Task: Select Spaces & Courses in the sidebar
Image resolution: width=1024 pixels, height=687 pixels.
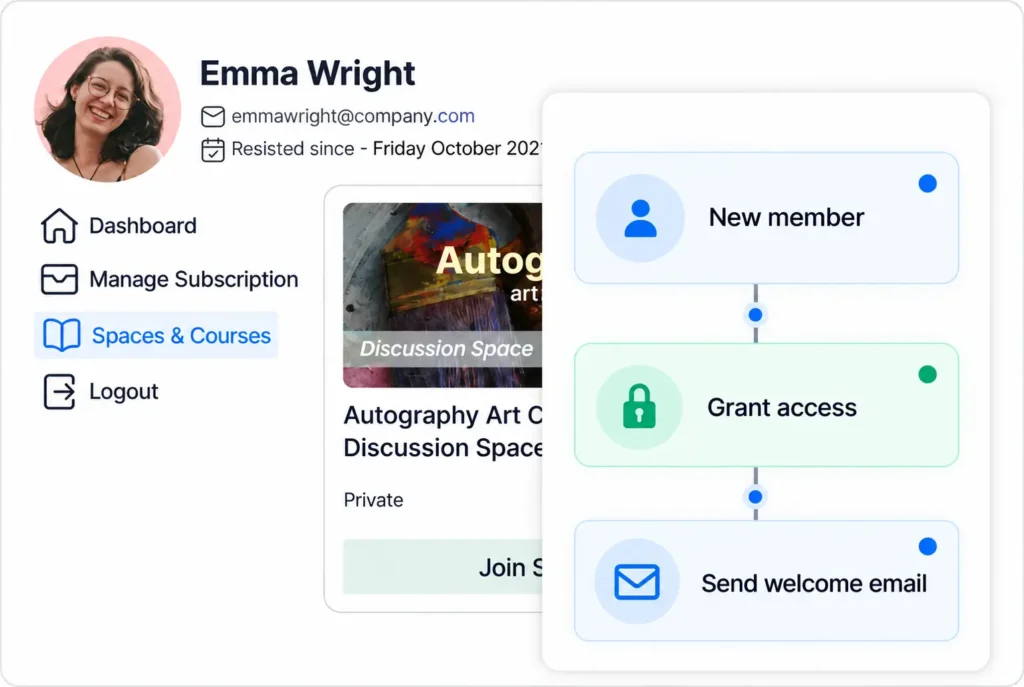Action: click(x=156, y=335)
